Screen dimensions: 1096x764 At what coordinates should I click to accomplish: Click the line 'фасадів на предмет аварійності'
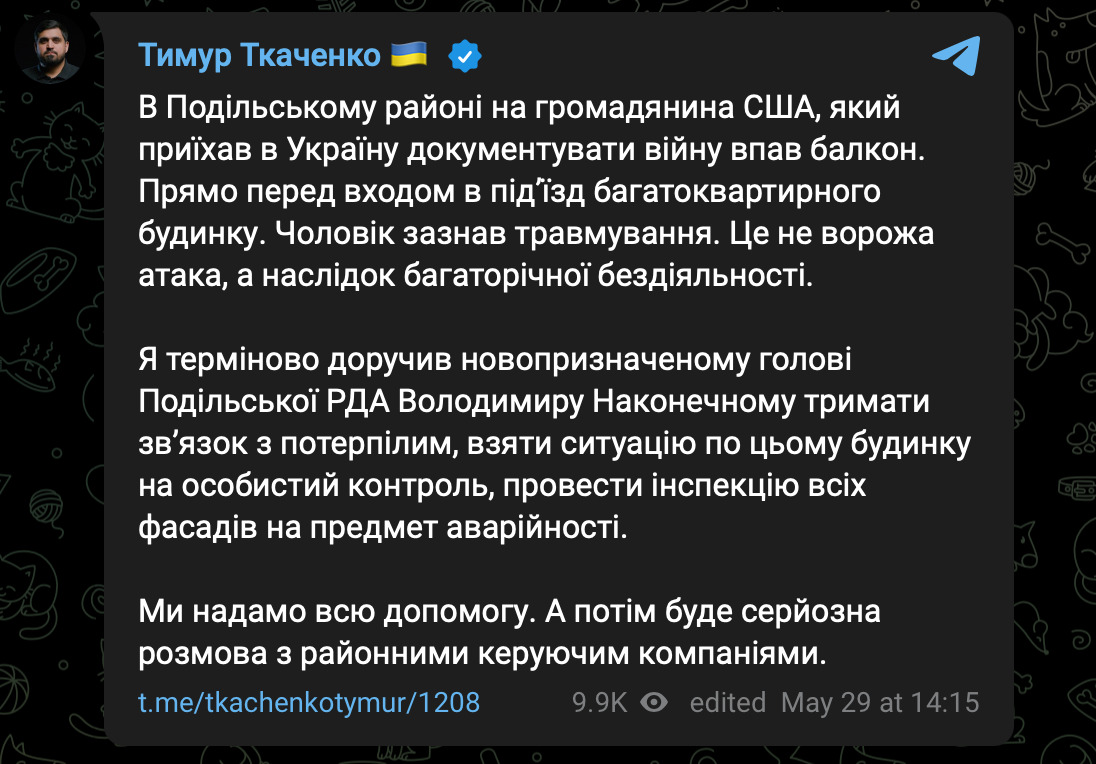coord(382,528)
